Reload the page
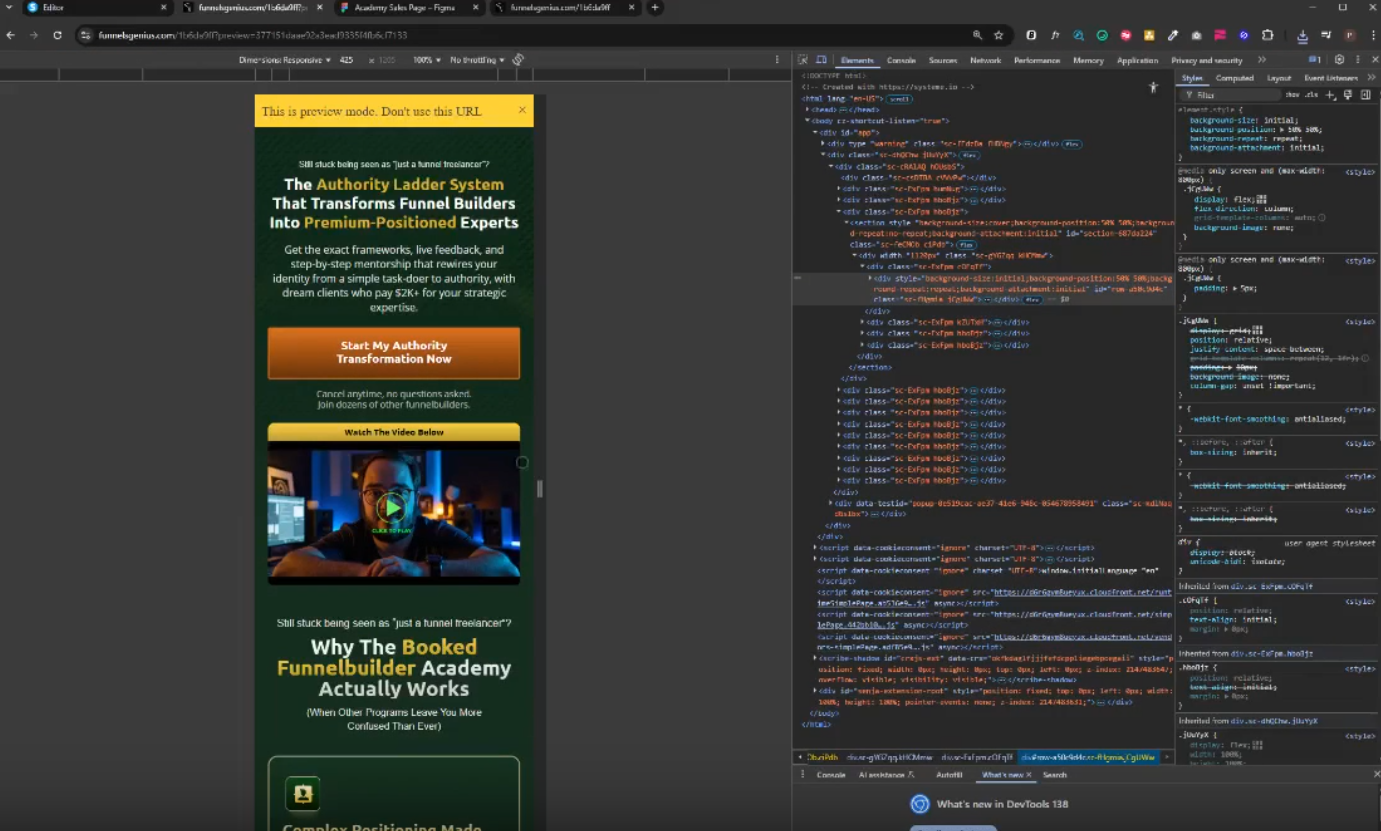Screen dimensions: 1381x831 coord(57,35)
